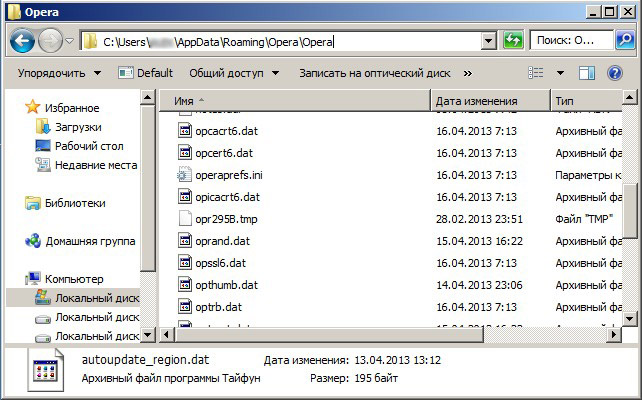Click the opthumb.dat file icon

tap(185, 285)
